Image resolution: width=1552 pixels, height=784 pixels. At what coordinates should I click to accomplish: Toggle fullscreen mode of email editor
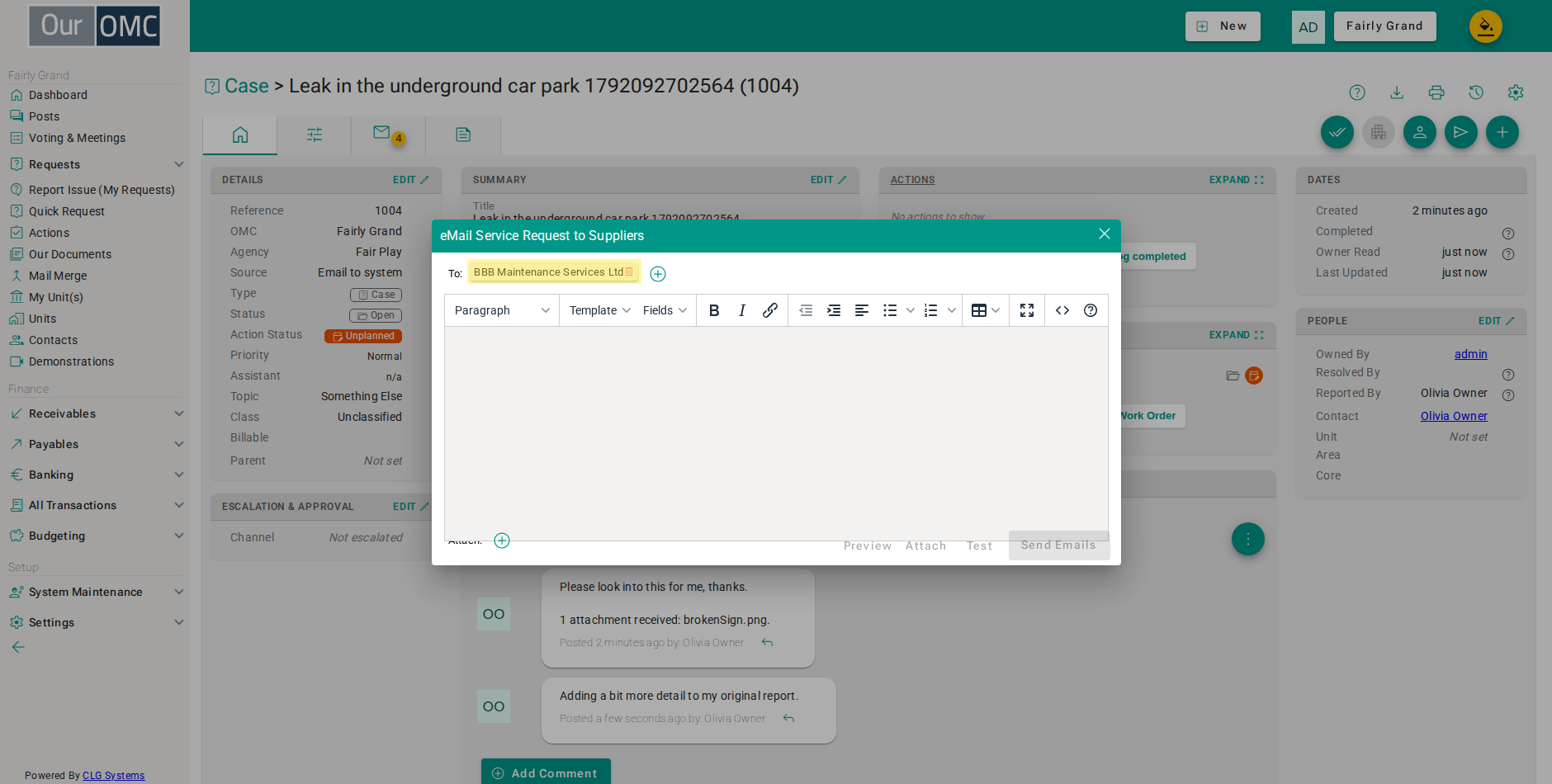point(1027,310)
